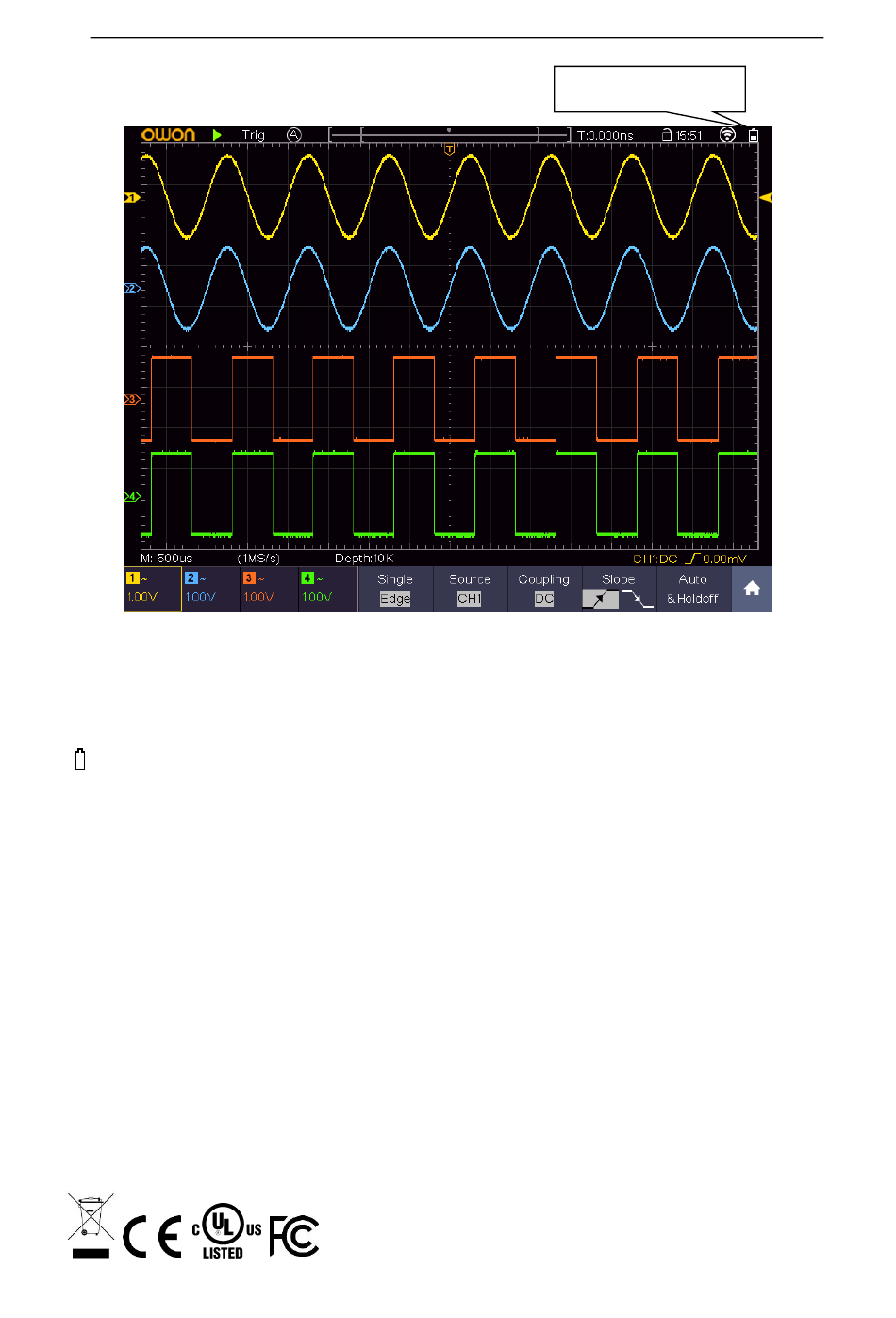Select channel 2 1.00V settings box
The width and height of the screenshot is (896, 1318).
[x=211, y=589]
